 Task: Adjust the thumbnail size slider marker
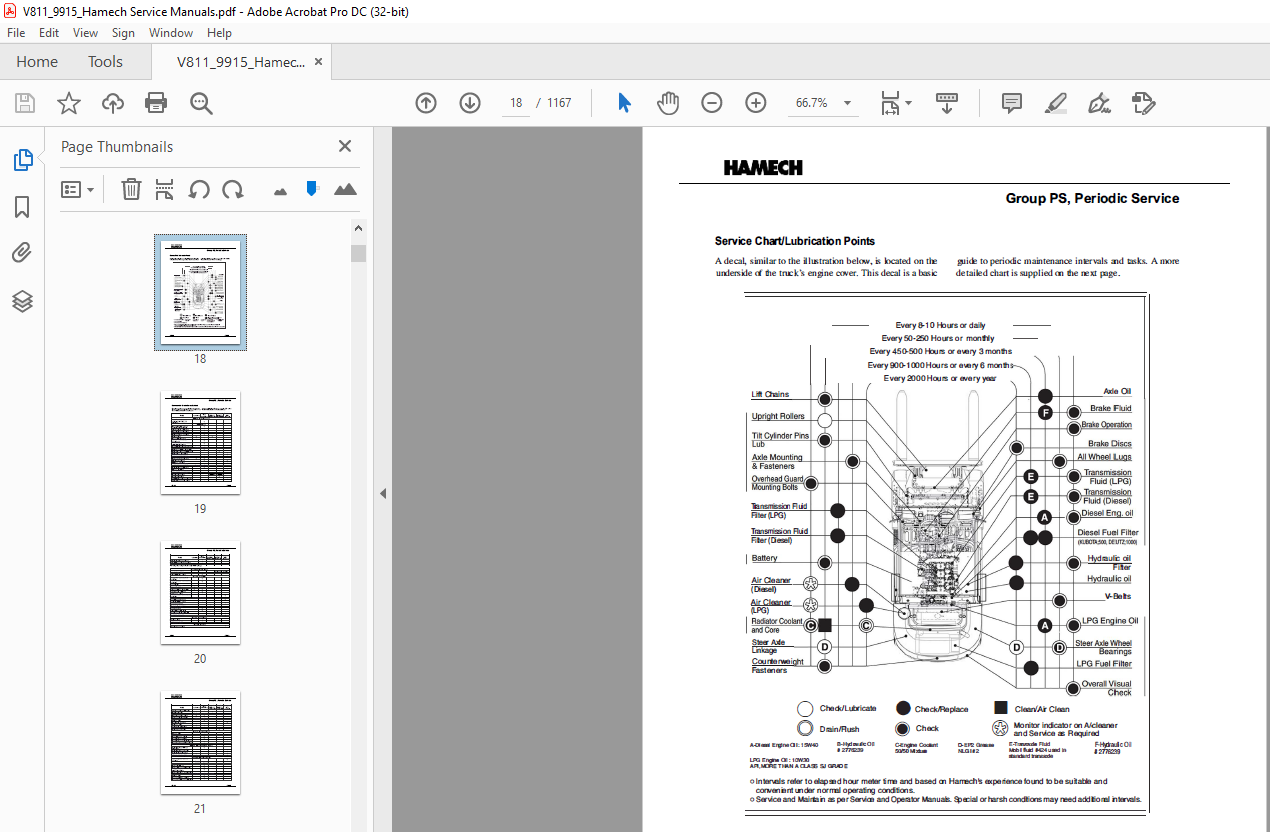[x=312, y=188]
